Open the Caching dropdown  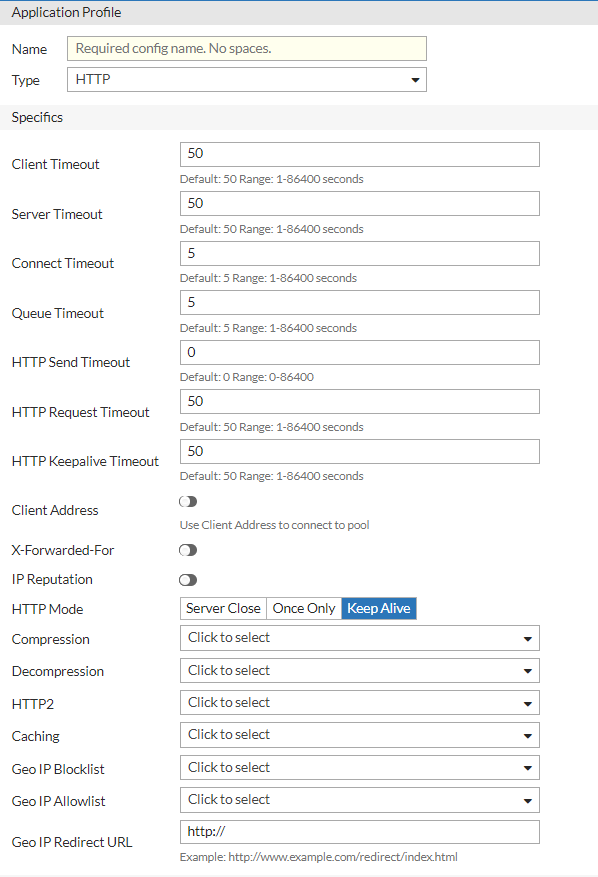coord(357,735)
